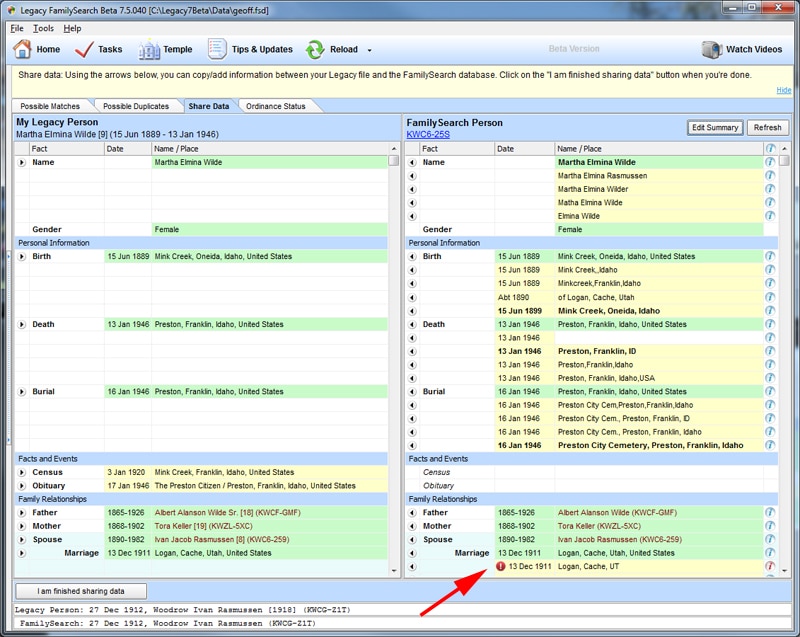Open the Reload dropdown arrow
The image size is (800, 637).
coord(369,50)
